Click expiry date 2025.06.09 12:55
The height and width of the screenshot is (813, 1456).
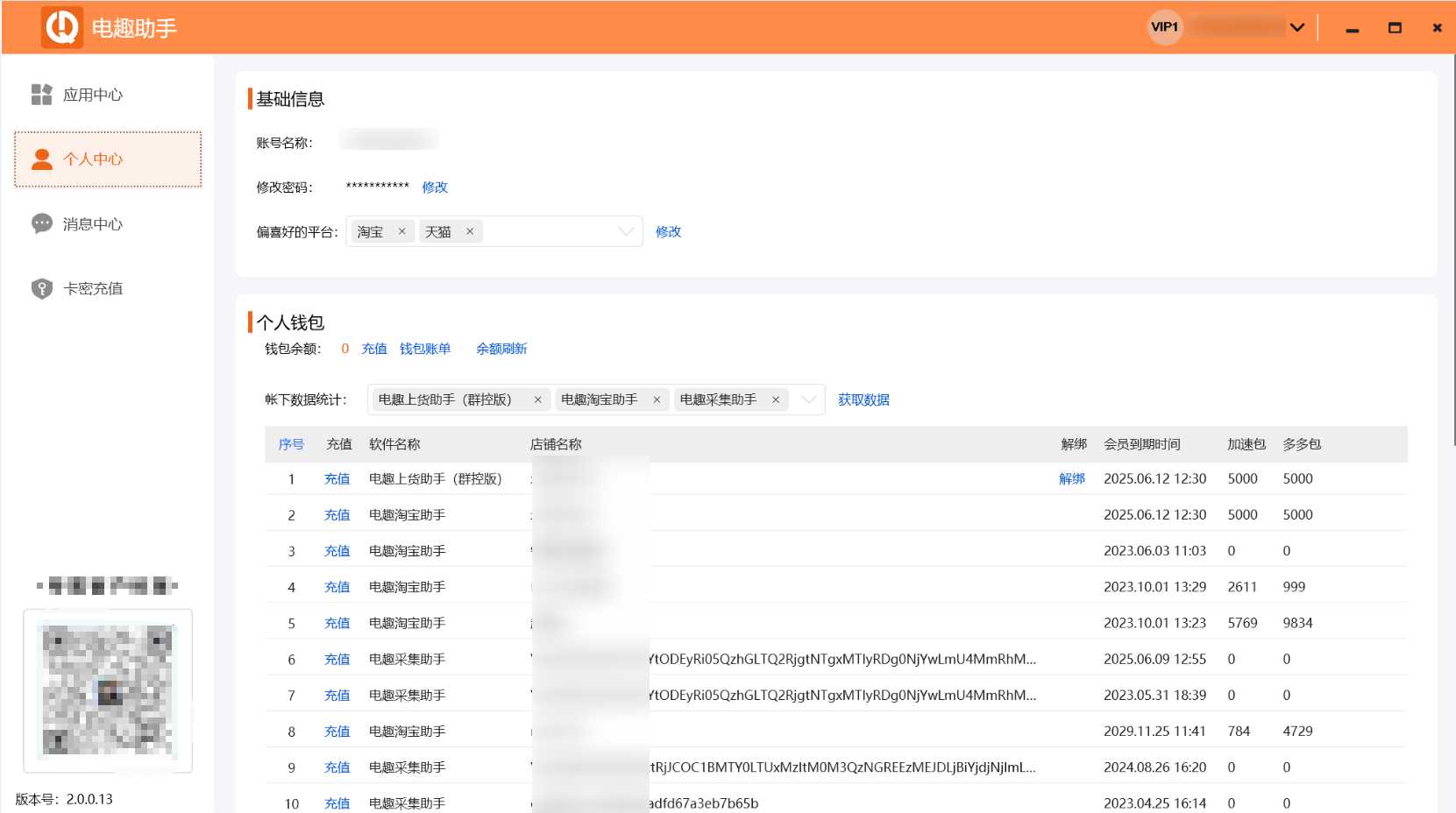(1154, 659)
